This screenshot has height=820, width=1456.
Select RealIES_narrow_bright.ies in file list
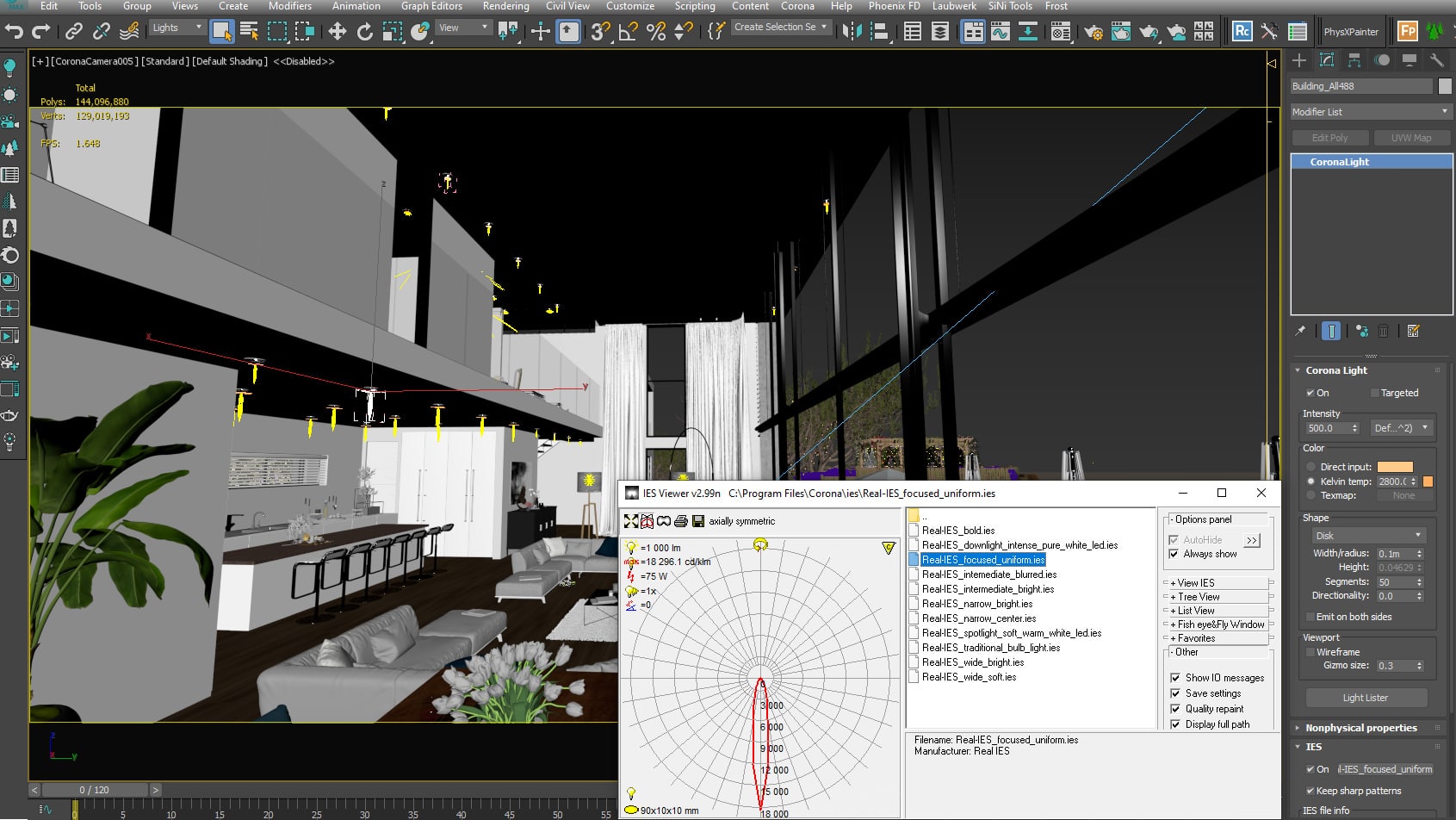coord(976,604)
